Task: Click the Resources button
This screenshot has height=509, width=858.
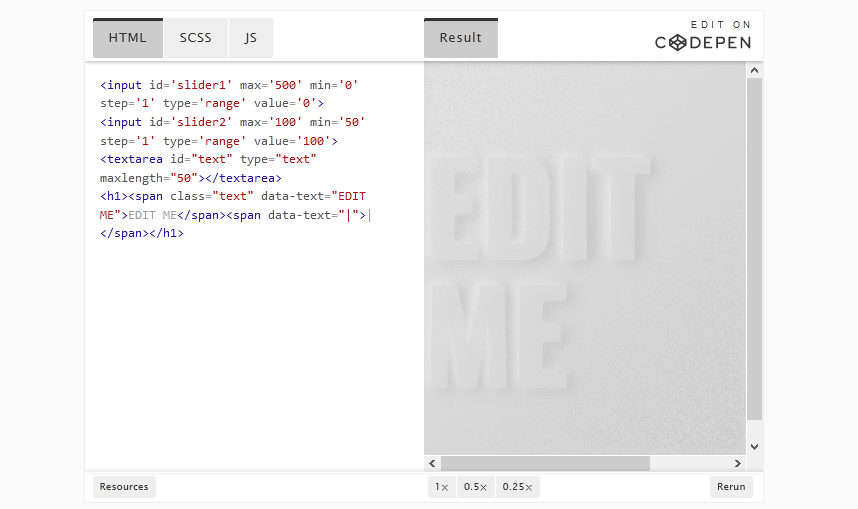Action: tap(124, 487)
